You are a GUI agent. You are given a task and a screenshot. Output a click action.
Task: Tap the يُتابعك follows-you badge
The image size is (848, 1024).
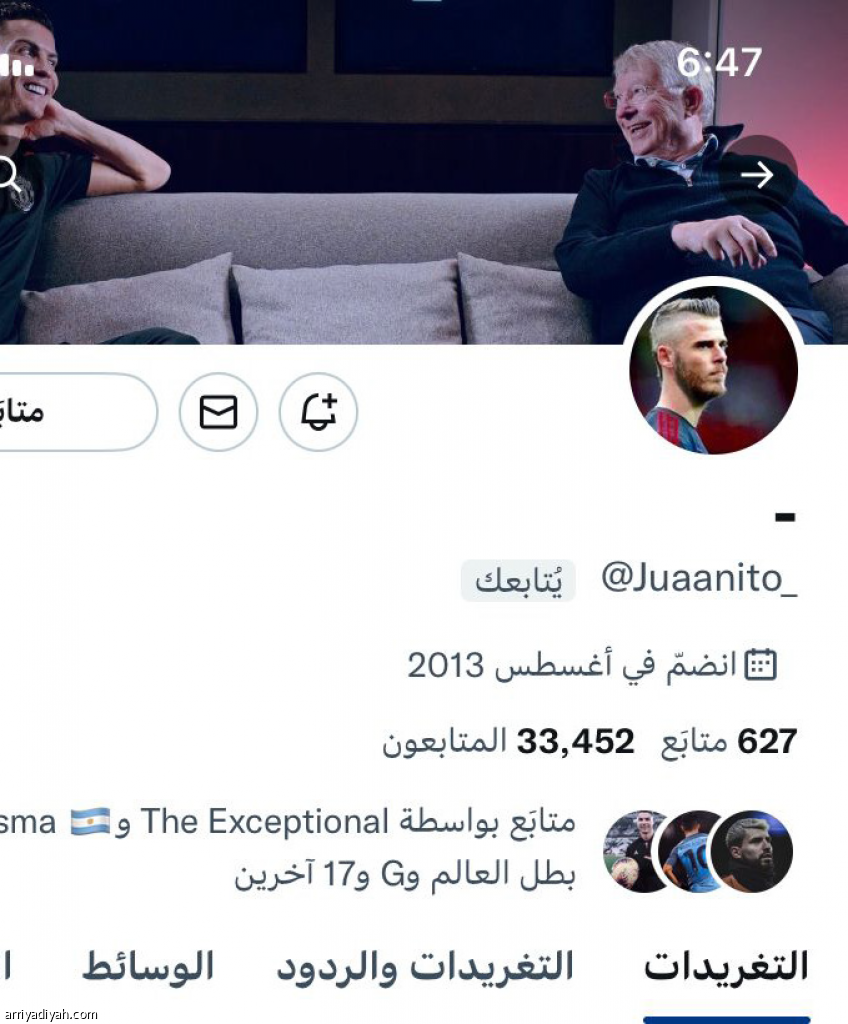tap(518, 581)
